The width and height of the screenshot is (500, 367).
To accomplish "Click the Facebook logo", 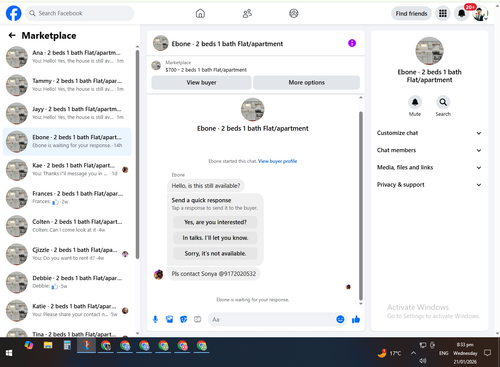I will (x=14, y=13).
